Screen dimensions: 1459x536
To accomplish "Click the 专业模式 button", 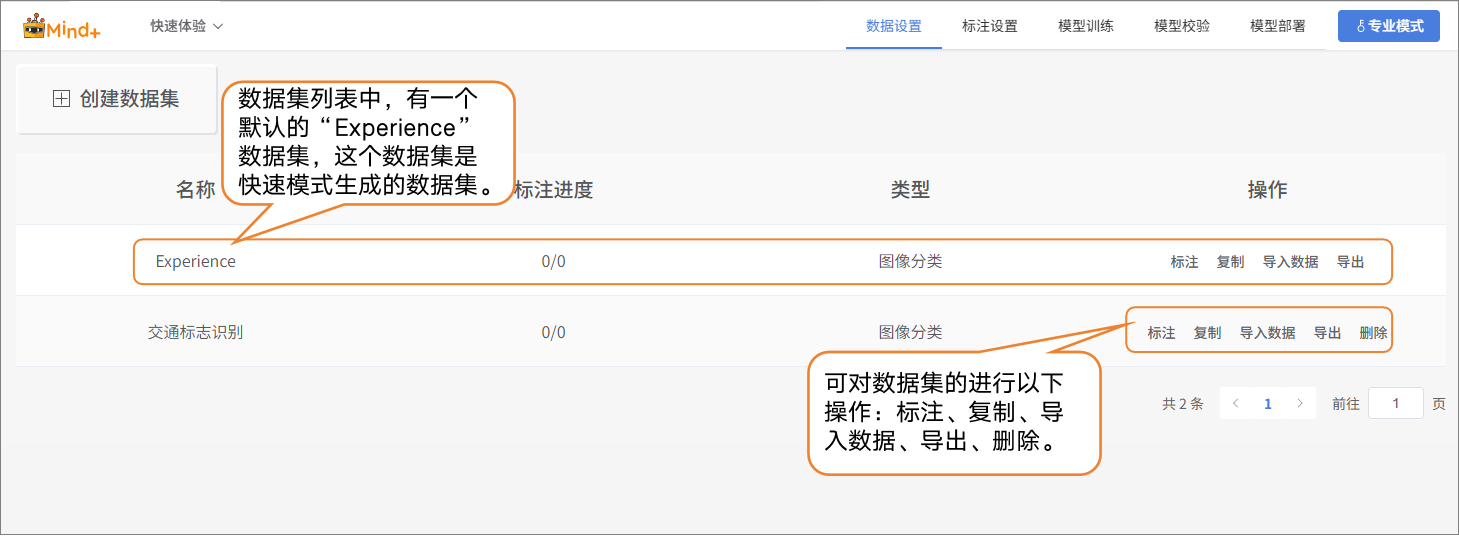I will 1388,26.
